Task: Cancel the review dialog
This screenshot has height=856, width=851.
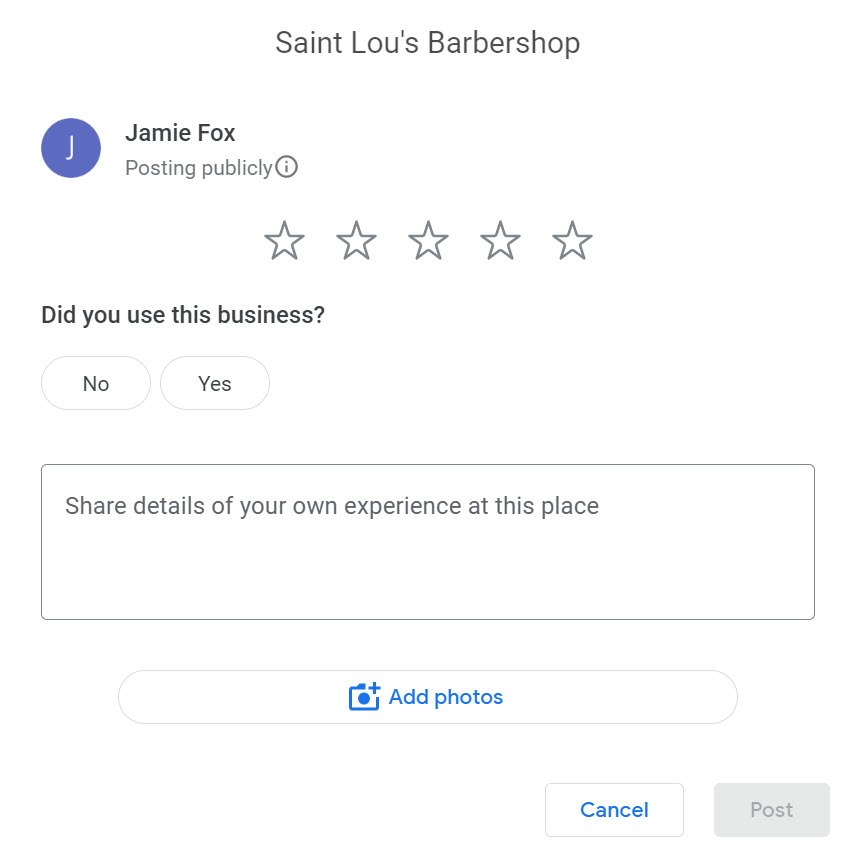Action: tap(614, 810)
